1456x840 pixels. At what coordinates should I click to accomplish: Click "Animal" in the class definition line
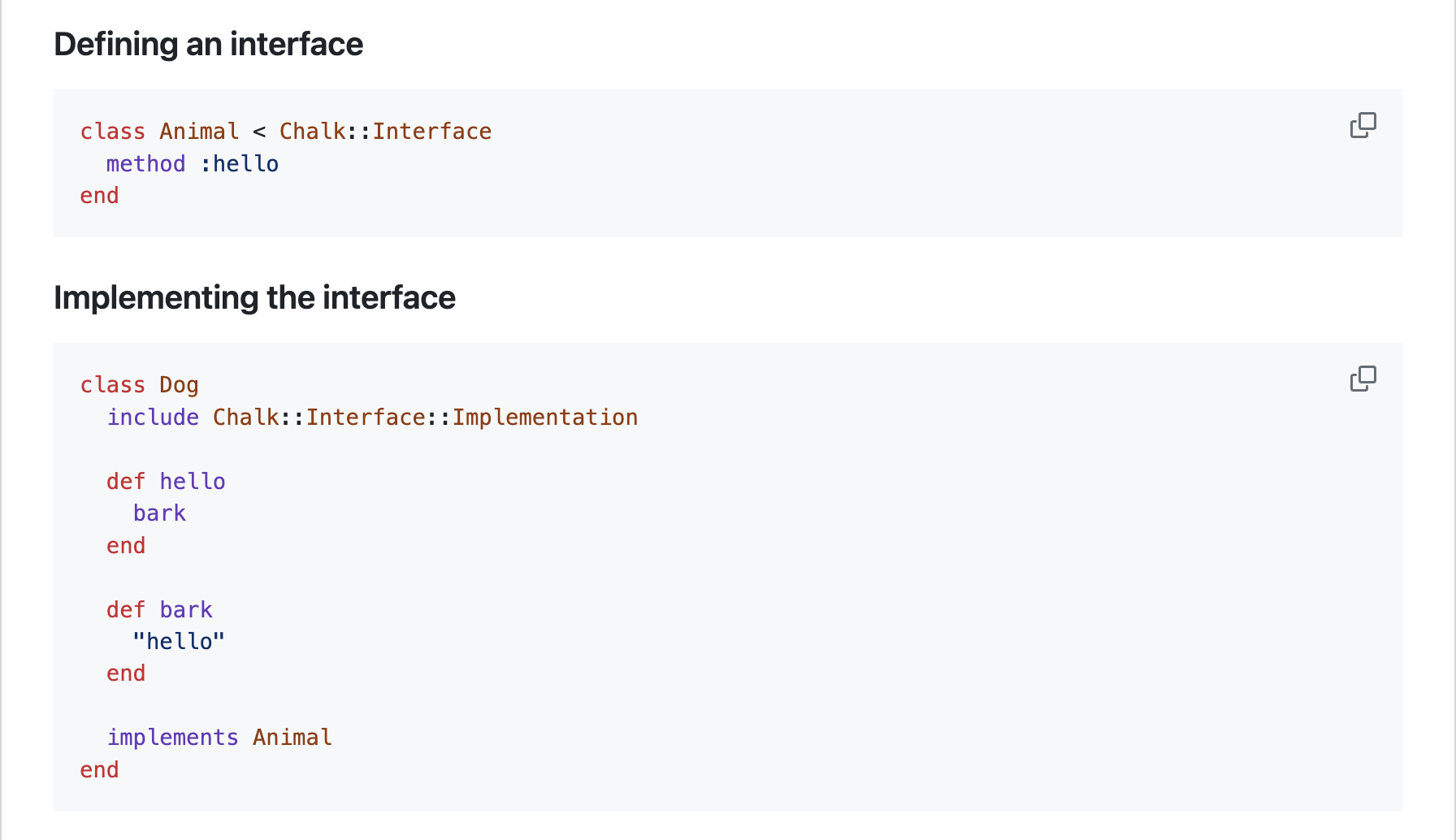click(x=199, y=132)
